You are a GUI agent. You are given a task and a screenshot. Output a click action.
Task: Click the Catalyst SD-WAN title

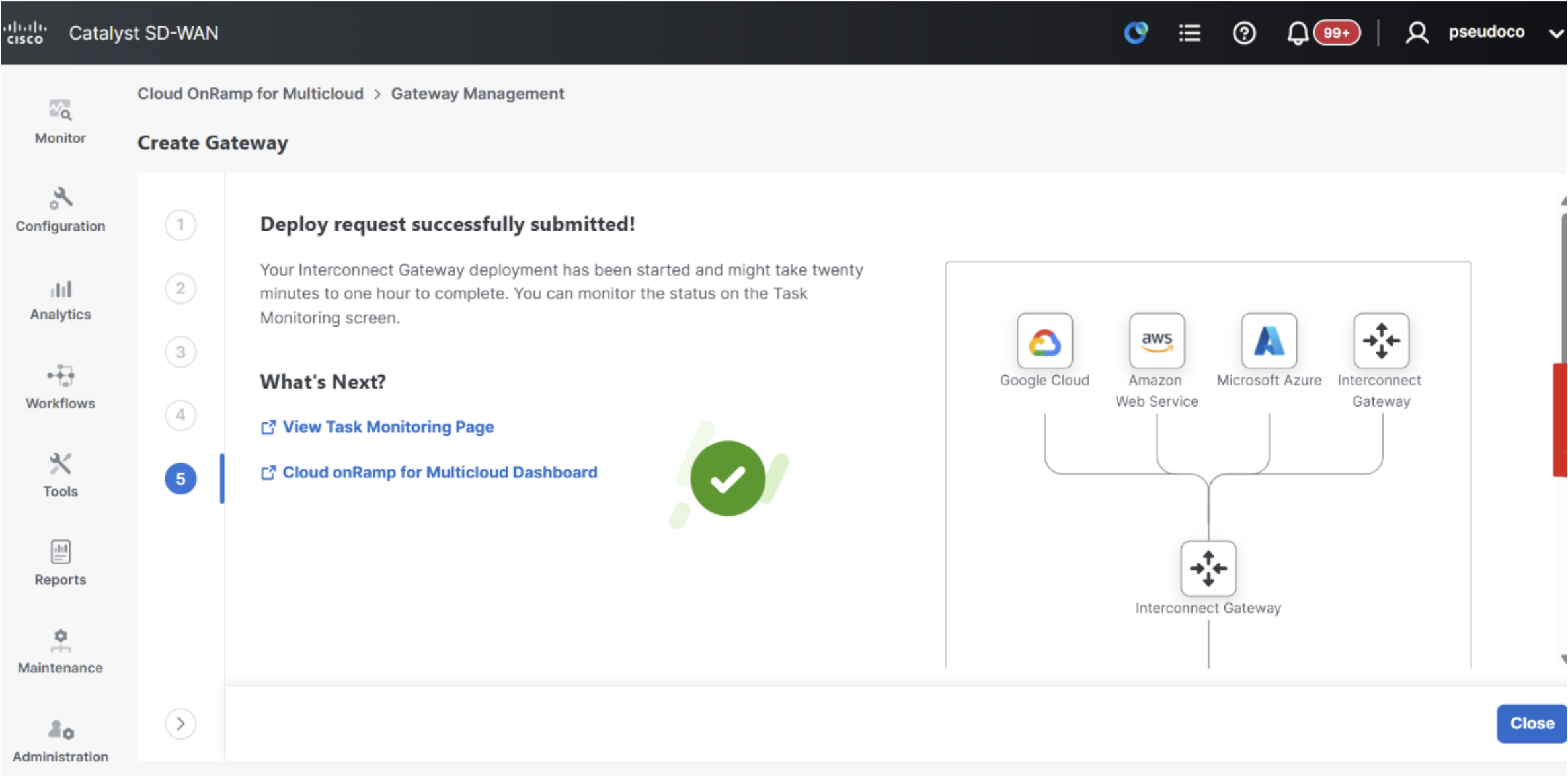click(143, 32)
